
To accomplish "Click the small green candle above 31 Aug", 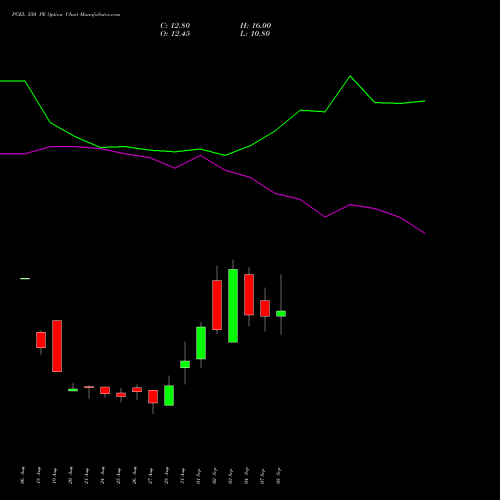I will [185, 364].
